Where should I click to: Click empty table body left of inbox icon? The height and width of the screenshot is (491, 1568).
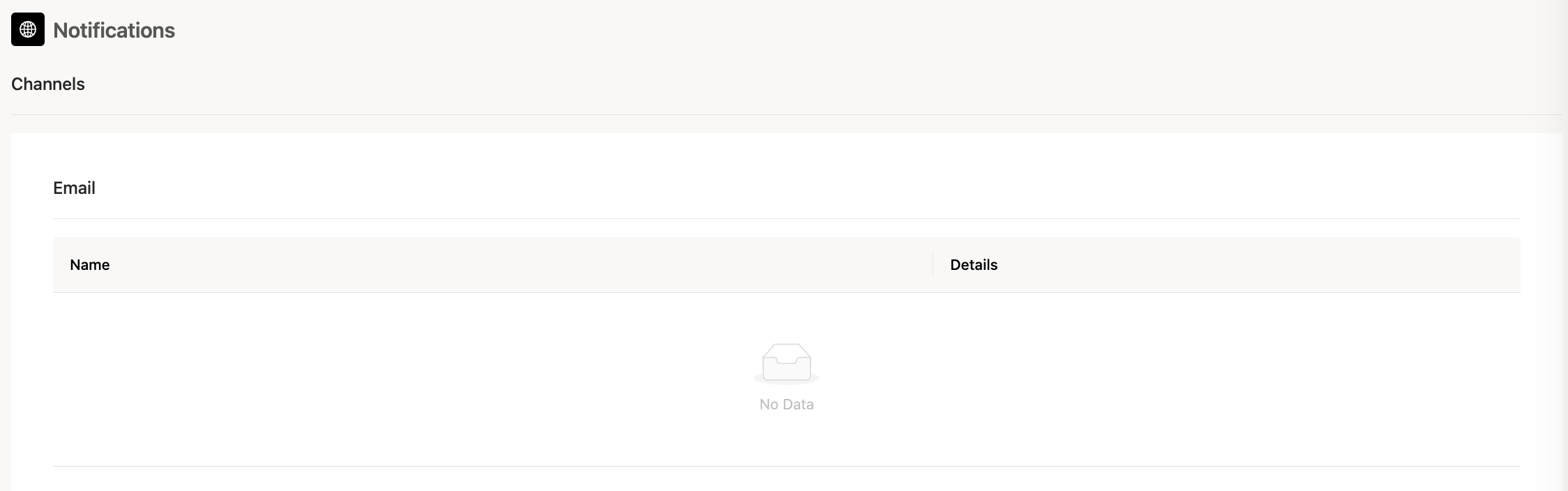[403, 379]
